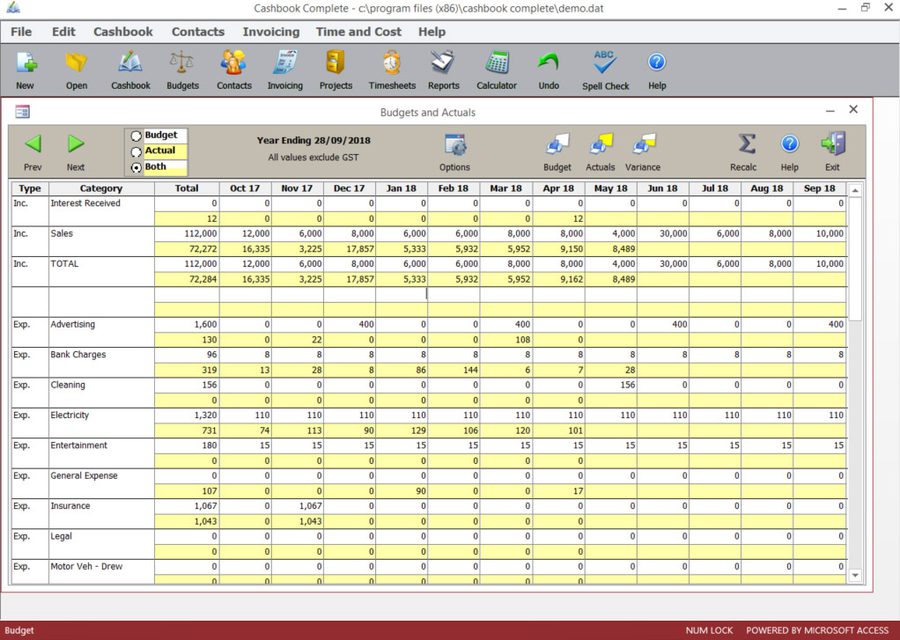This screenshot has width=900, height=640.
Task: Click the Interest Received category row
Action: click(86, 203)
